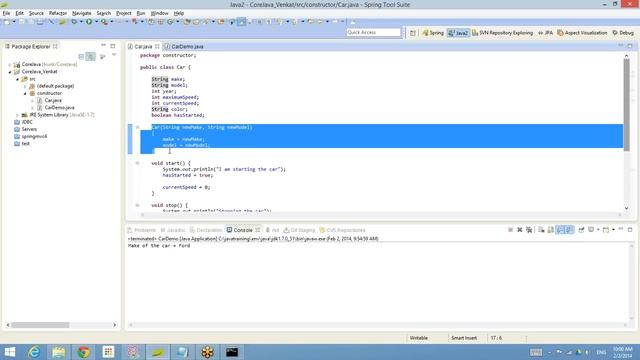Select the Java2 perspective button
This screenshot has height=360, width=640.
(458, 33)
